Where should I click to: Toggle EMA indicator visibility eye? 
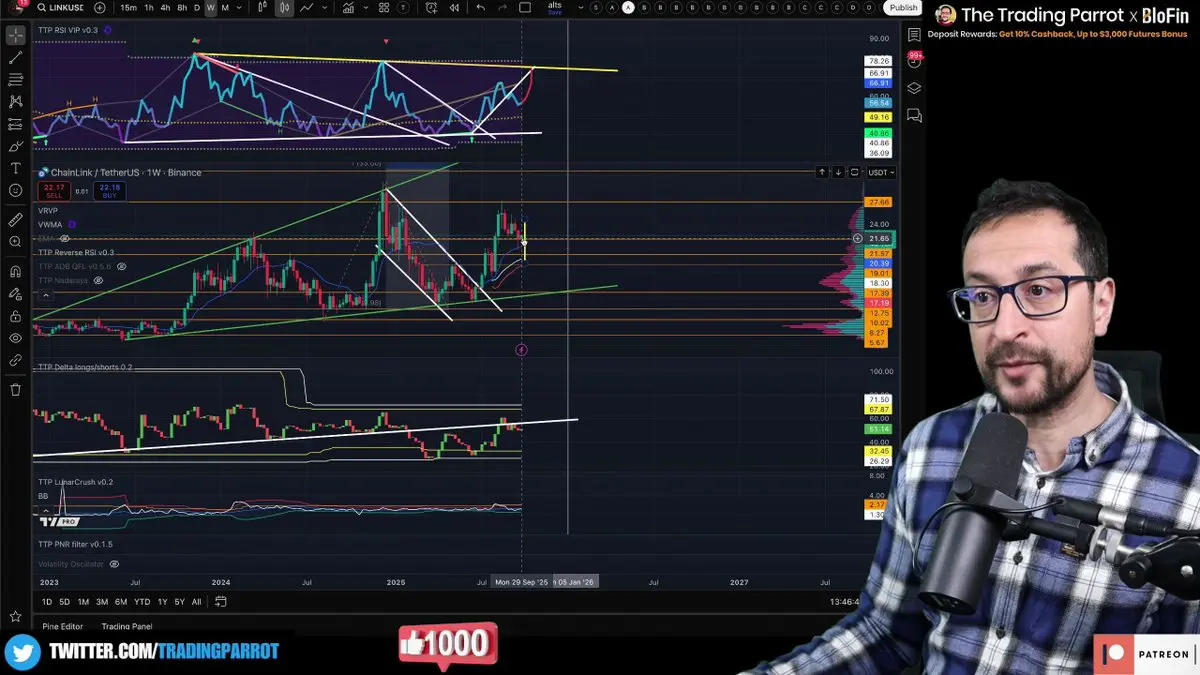[65, 239]
